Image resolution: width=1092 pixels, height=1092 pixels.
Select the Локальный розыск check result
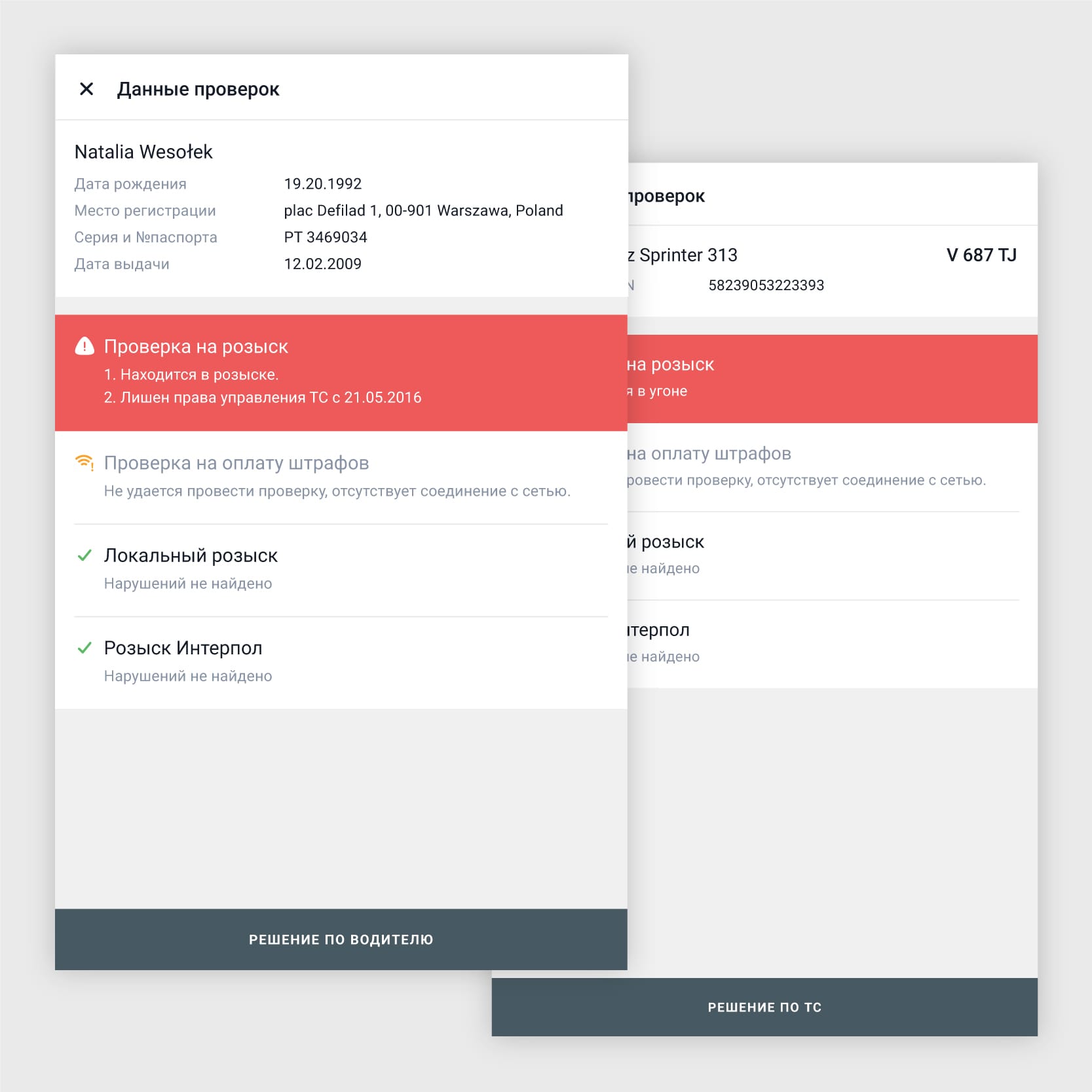tap(341, 570)
